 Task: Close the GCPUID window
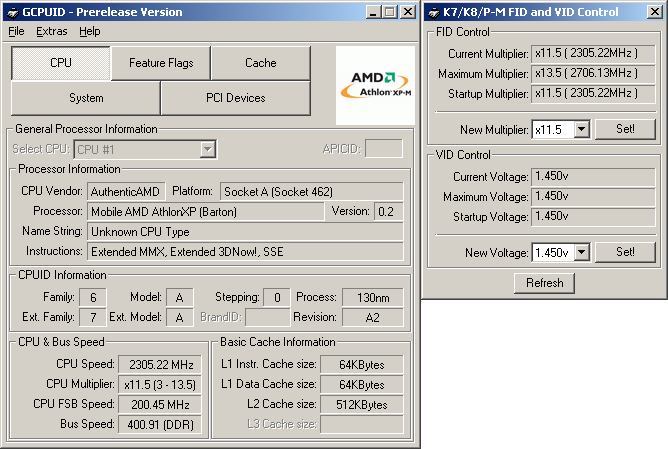(408, 12)
